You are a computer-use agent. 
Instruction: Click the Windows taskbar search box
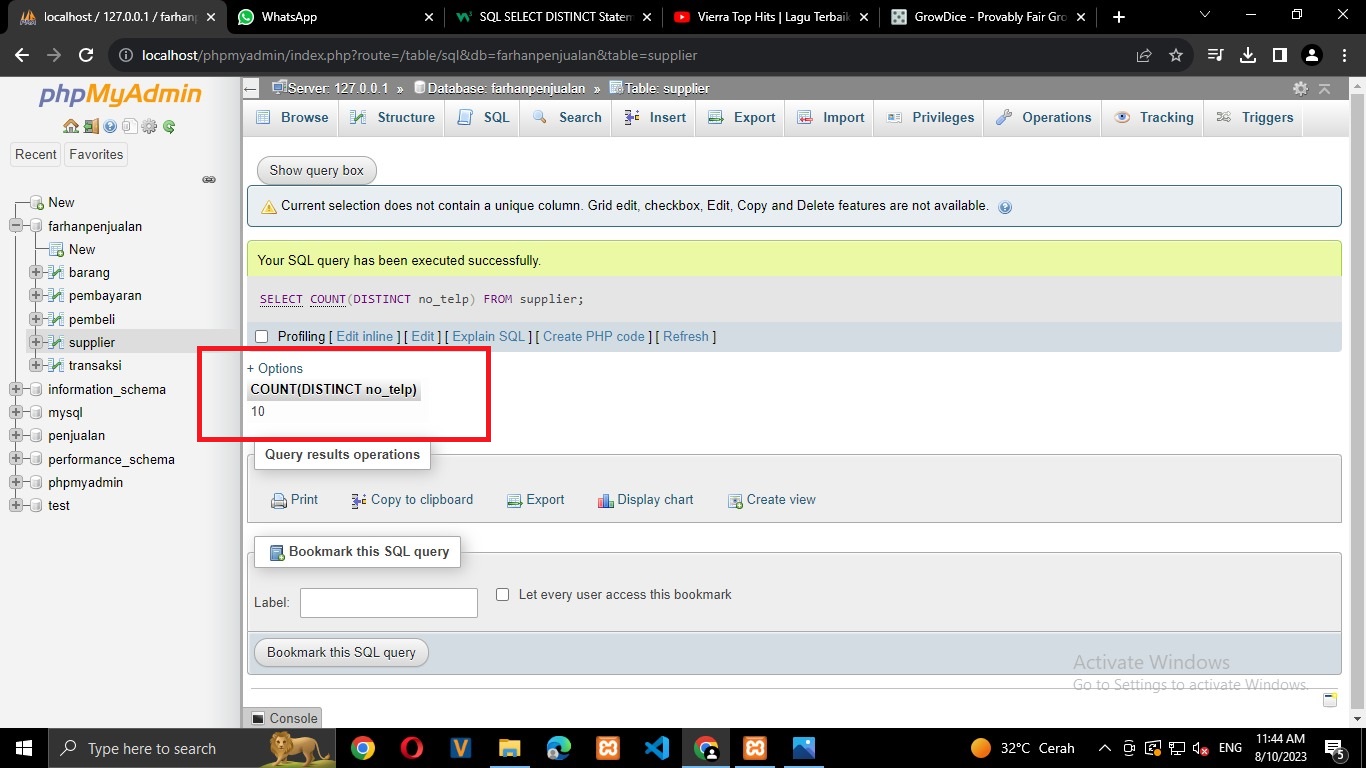point(190,748)
